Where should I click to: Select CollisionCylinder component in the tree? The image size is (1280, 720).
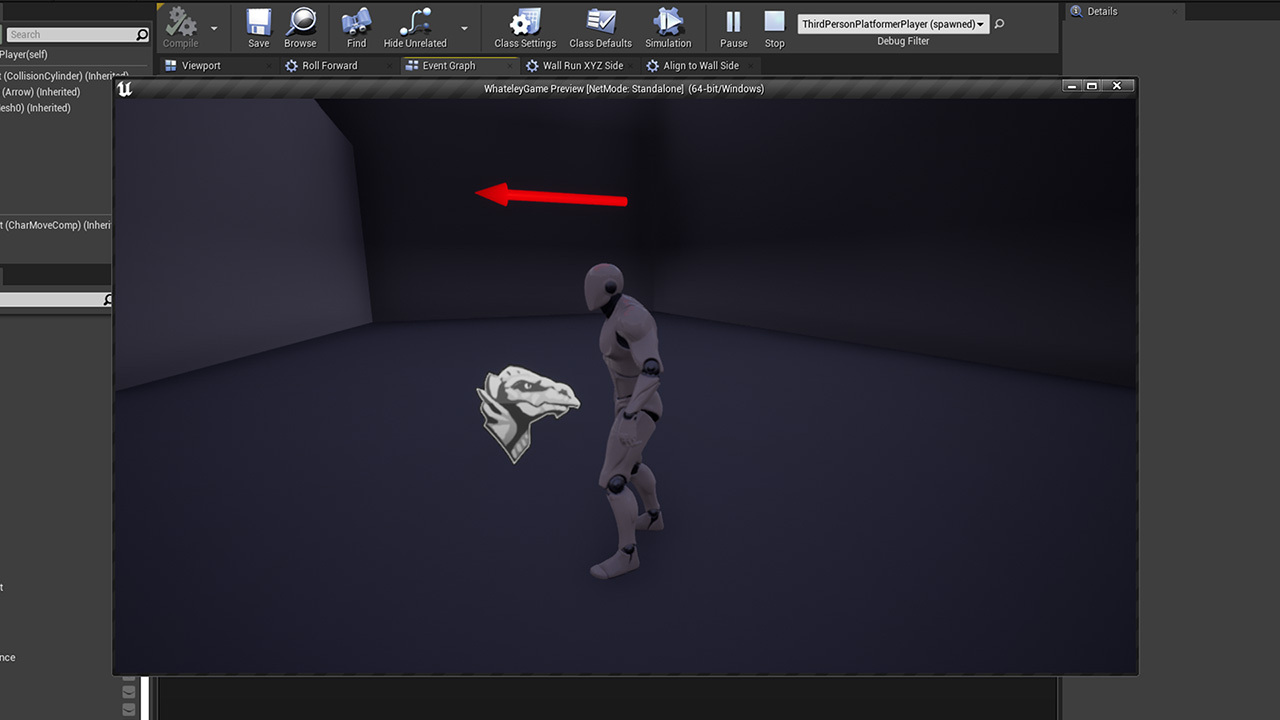[50, 76]
